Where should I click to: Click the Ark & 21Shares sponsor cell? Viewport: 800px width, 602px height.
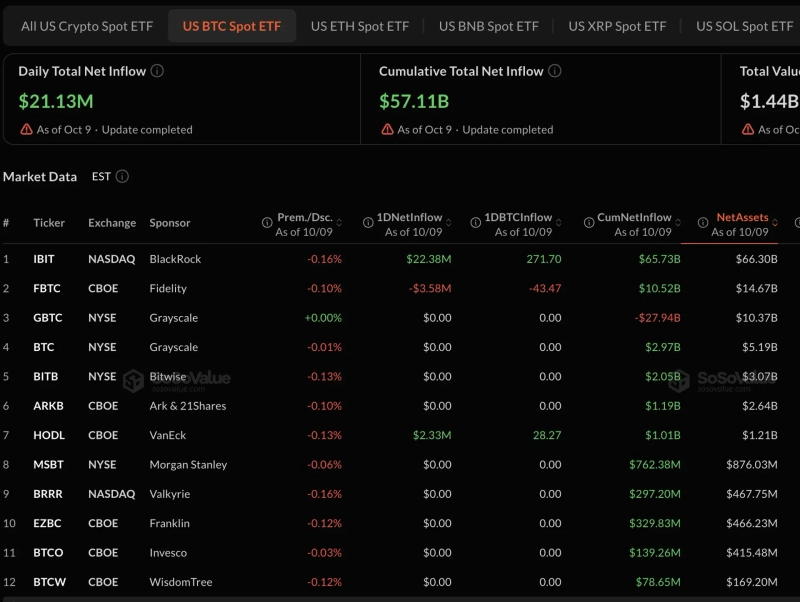coord(188,406)
